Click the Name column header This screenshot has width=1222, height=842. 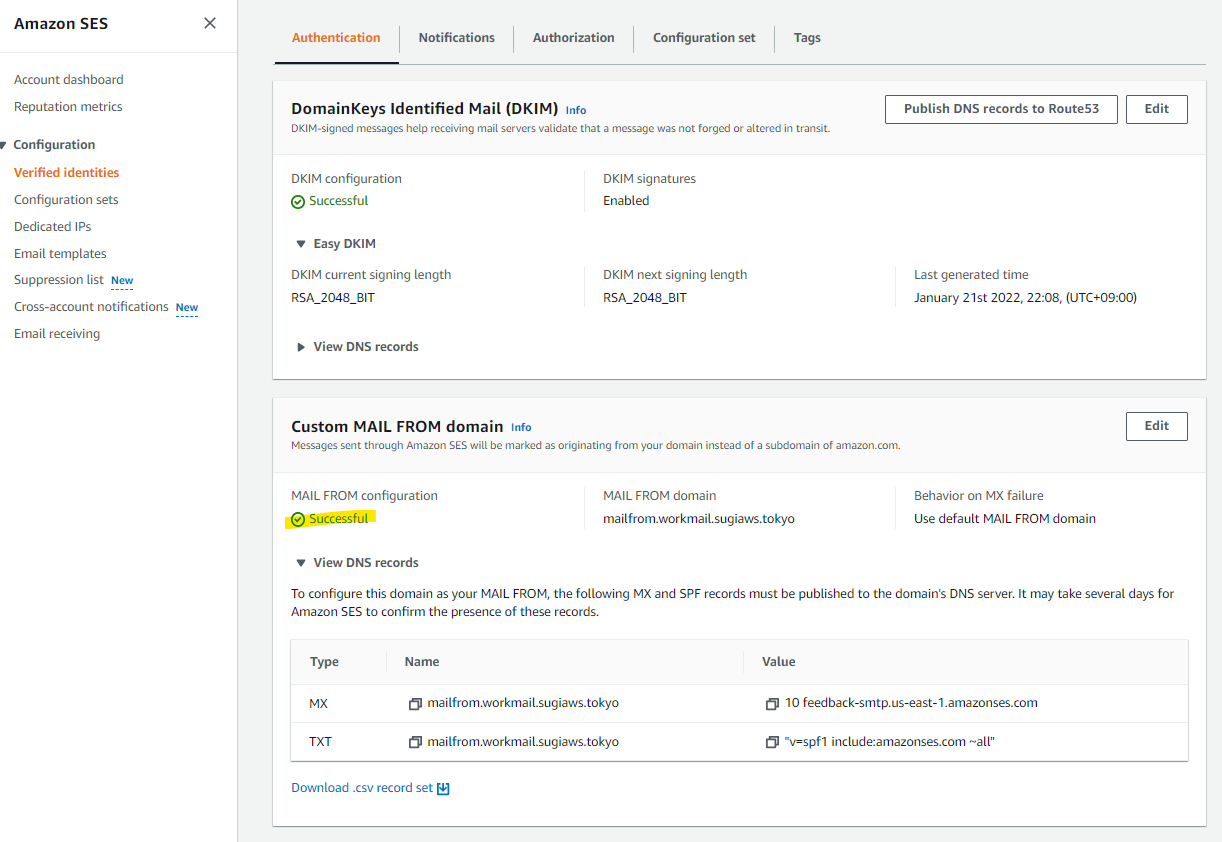coord(422,662)
